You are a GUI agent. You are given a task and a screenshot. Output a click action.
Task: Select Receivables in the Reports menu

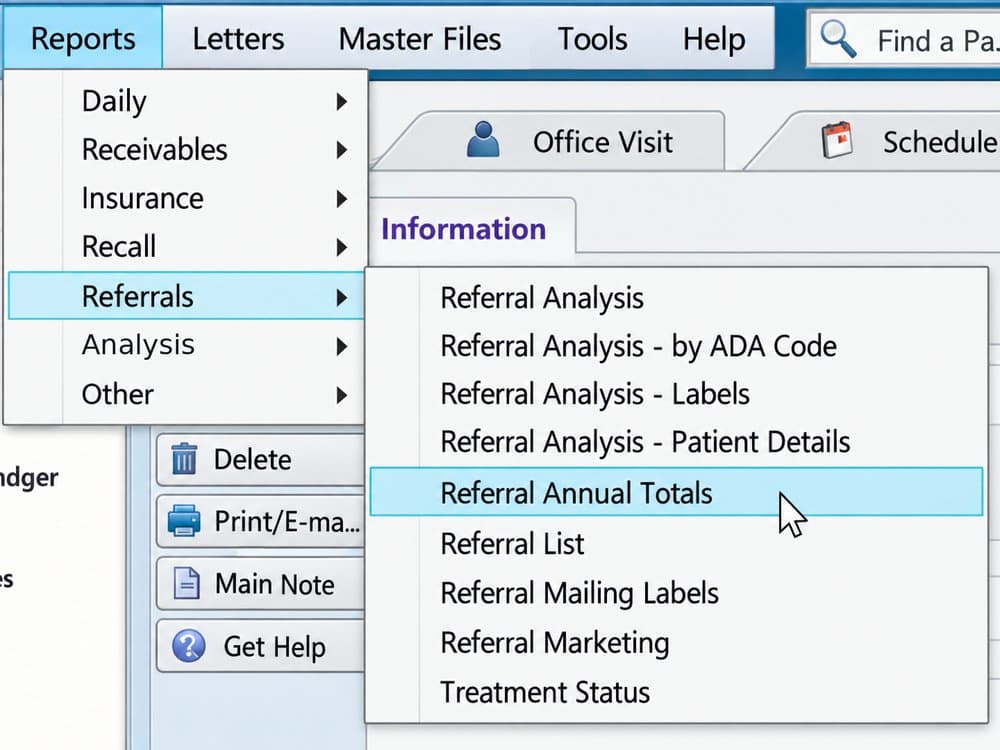click(186, 150)
